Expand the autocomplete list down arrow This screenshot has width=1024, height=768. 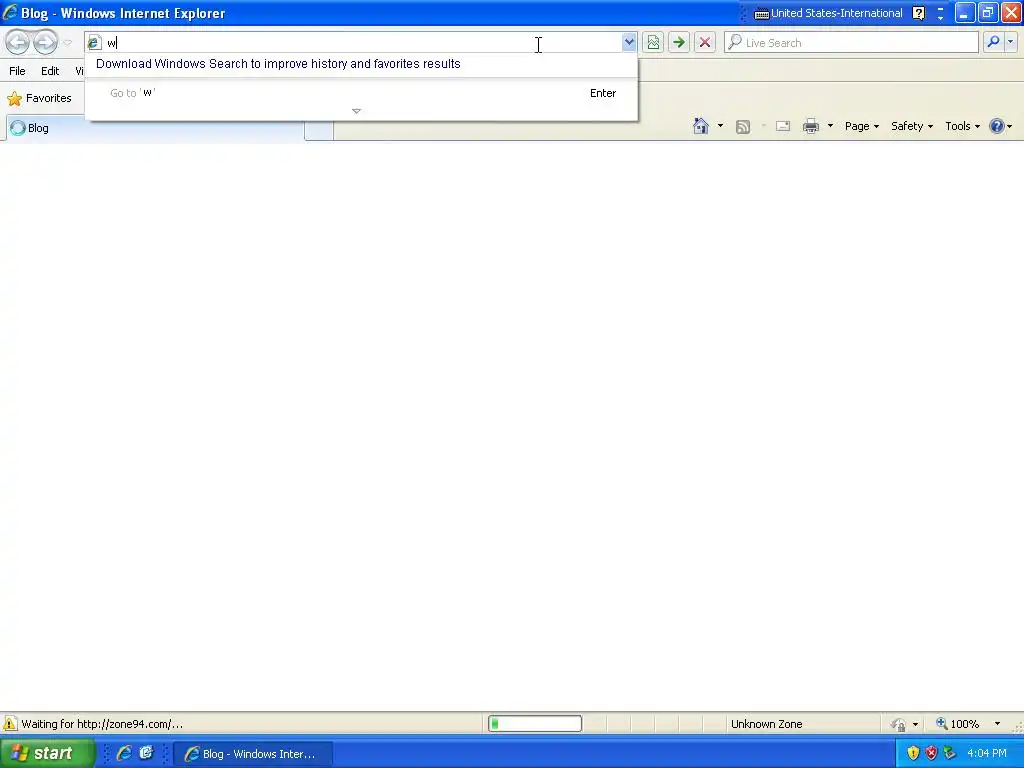tap(357, 111)
